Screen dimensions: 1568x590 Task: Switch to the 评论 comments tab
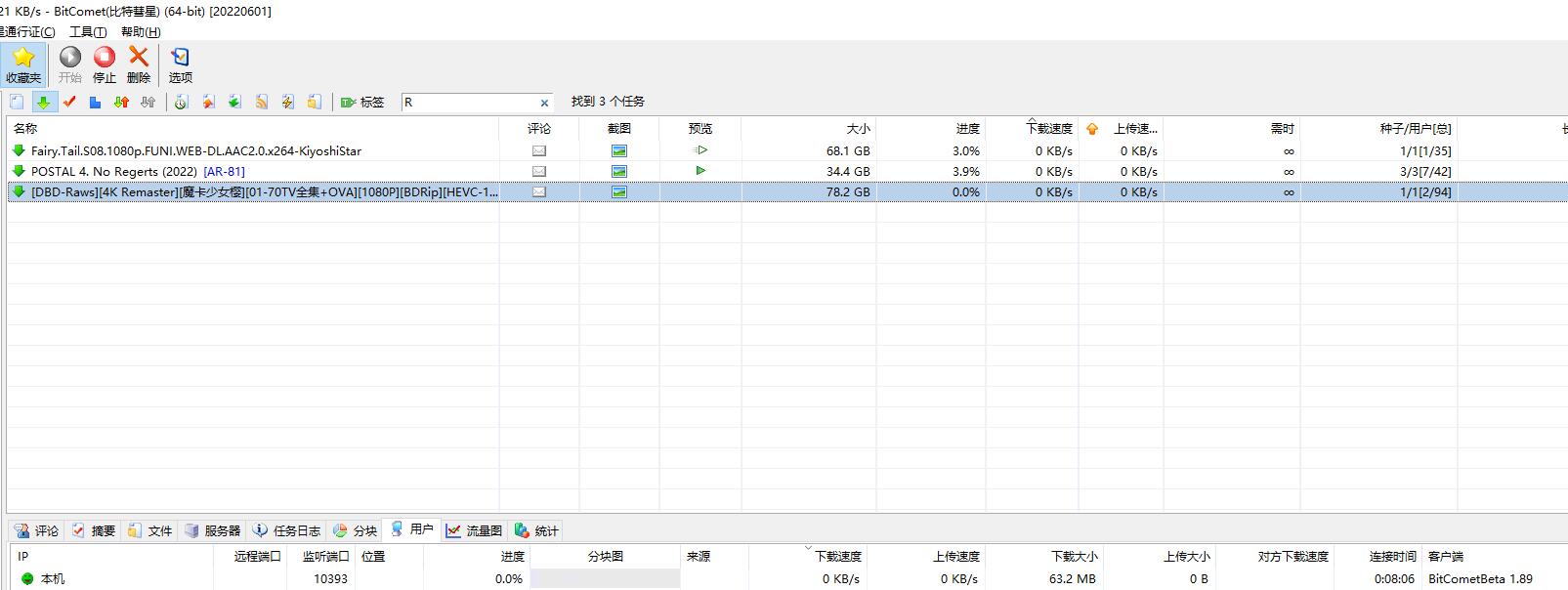point(37,530)
